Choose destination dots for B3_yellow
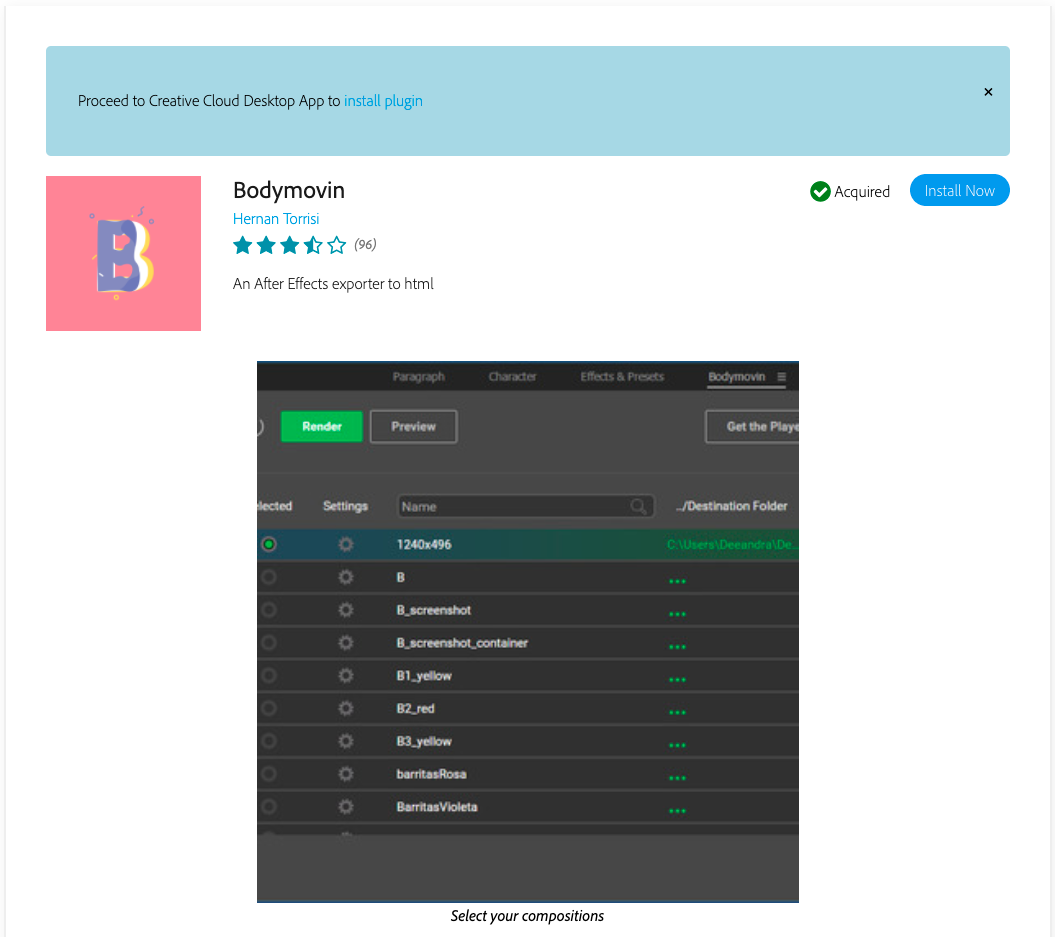Viewport: 1055px width, 937px height. point(677,745)
